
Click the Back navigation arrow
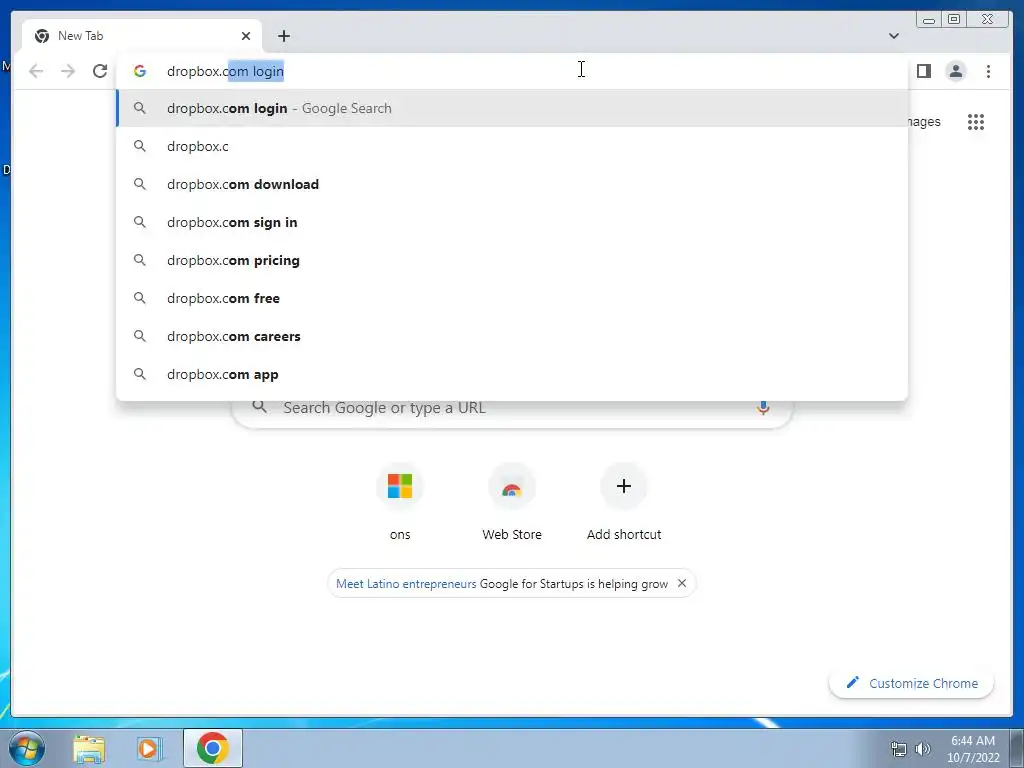(36, 71)
